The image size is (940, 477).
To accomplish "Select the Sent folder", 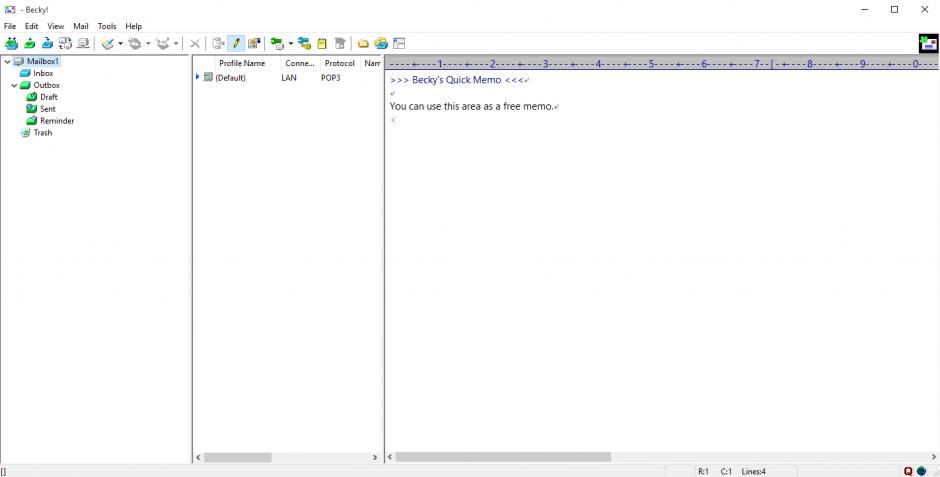I will (x=48, y=109).
